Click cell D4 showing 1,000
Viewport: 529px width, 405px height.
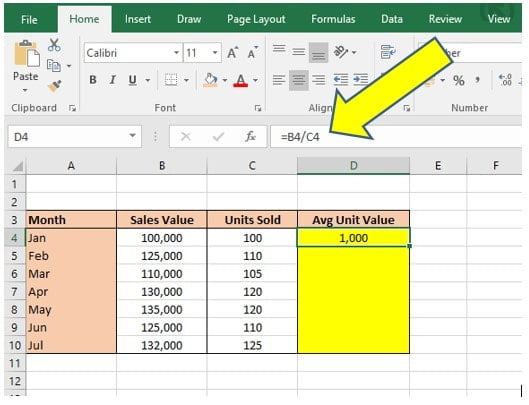coord(354,238)
